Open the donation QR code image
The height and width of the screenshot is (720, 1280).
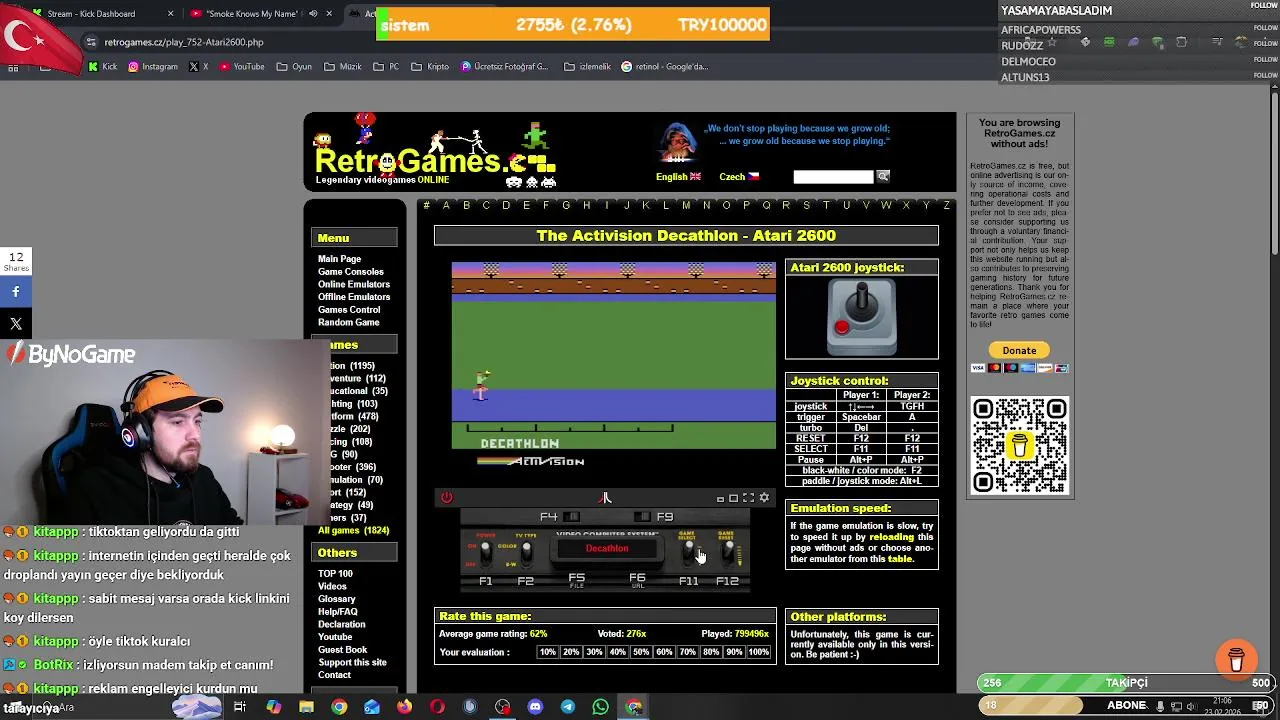point(1019,445)
